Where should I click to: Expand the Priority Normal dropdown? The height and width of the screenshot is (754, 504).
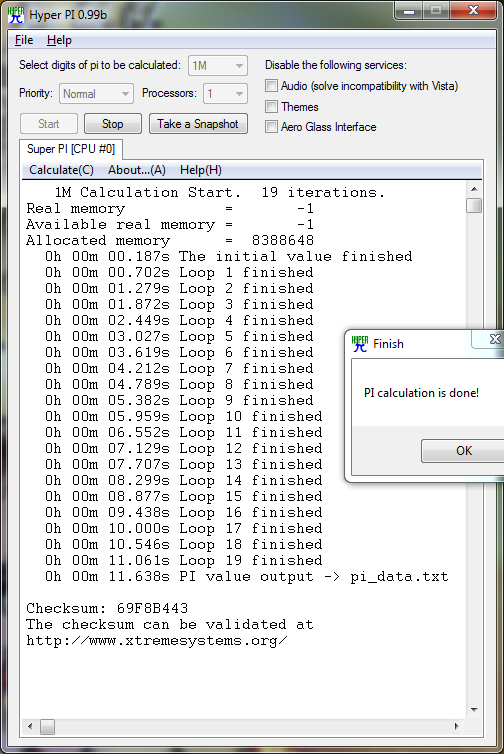tap(96, 93)
